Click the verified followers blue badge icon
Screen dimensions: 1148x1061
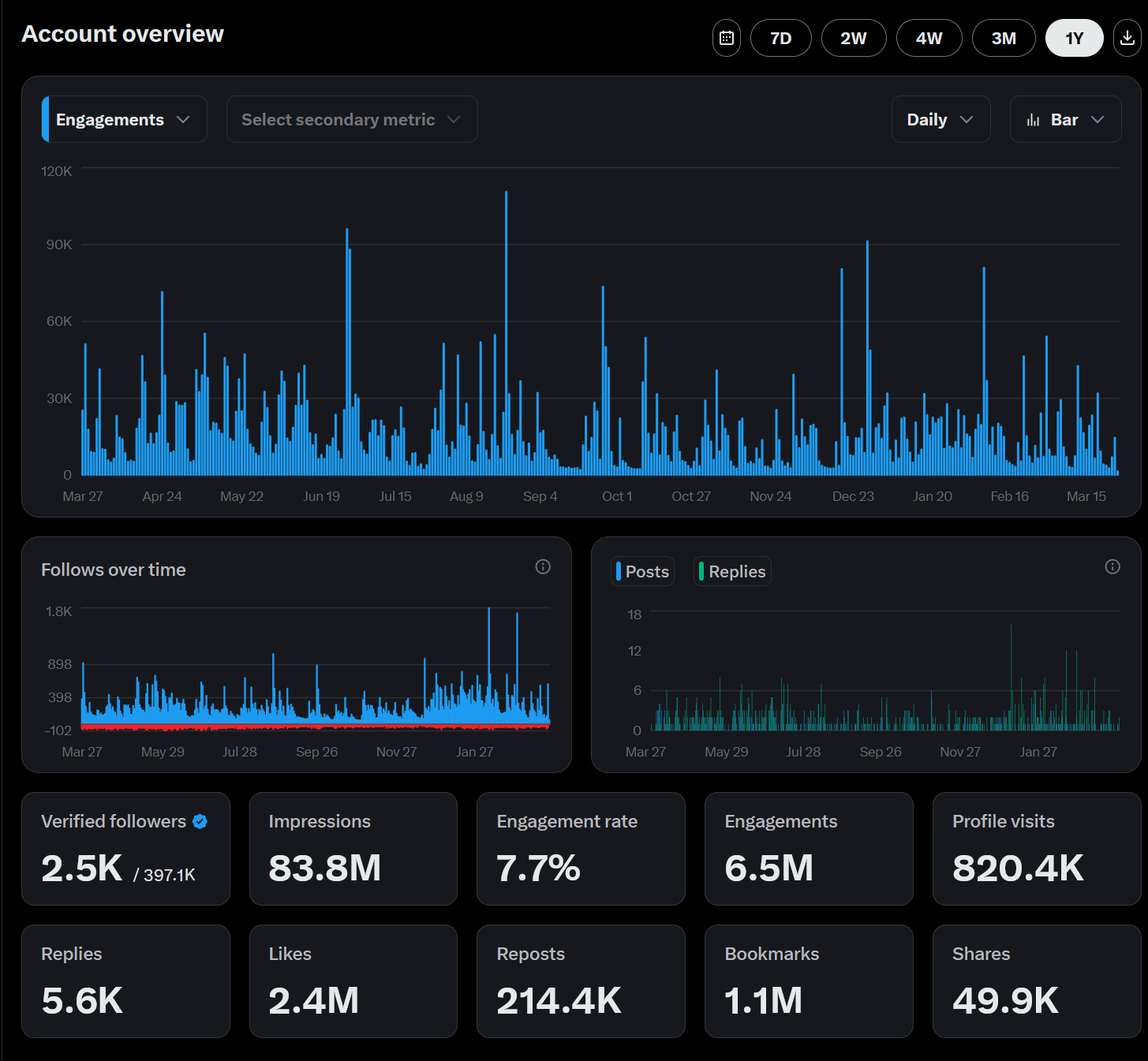tap(200, 821)
